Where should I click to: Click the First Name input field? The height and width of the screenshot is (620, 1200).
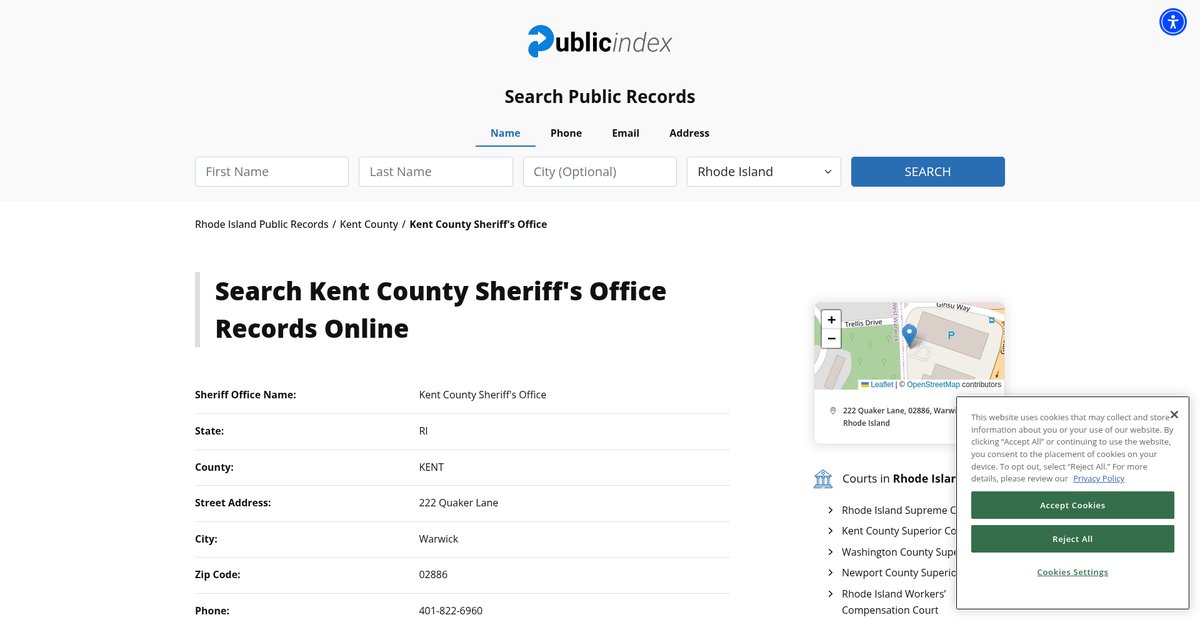(272, 172)
